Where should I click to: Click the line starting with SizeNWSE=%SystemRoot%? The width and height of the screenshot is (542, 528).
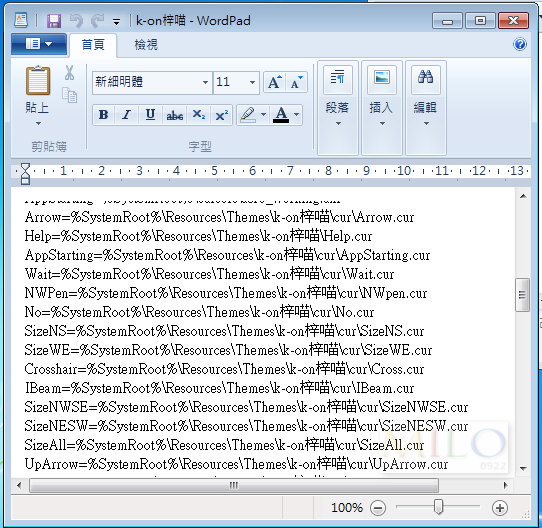click(246, 407)
